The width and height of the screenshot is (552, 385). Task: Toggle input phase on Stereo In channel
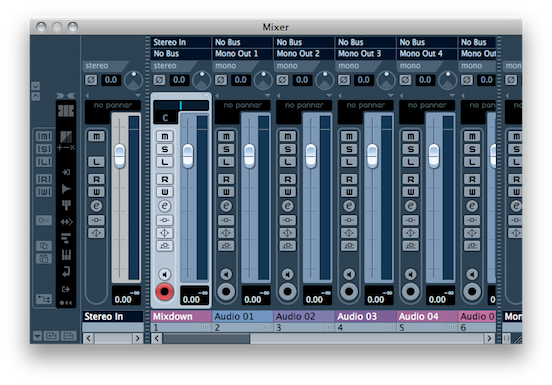pos(91,80)
